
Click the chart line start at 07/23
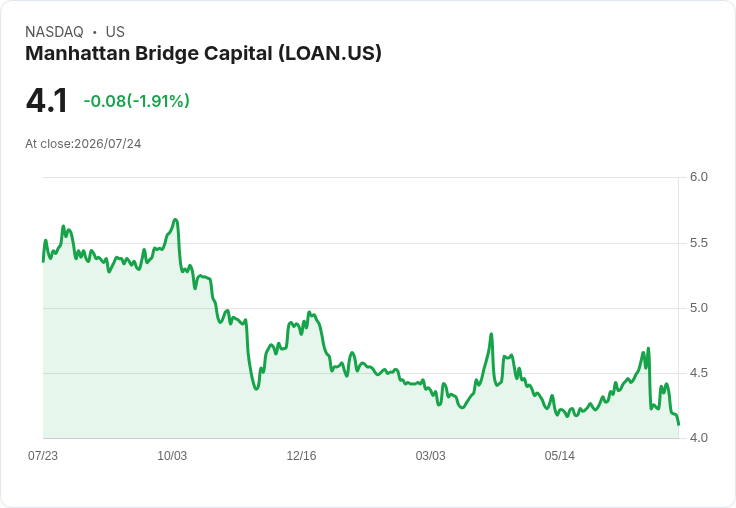[43, 261]
